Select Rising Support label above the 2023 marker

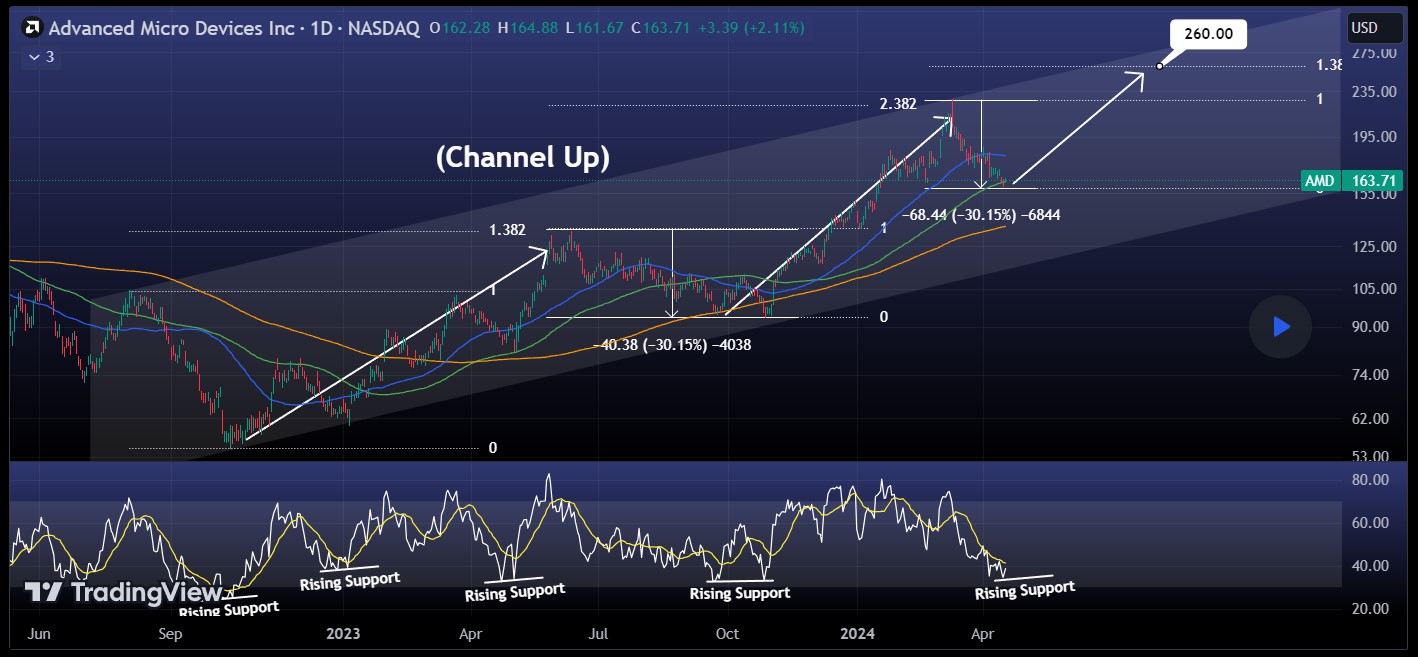350,580
